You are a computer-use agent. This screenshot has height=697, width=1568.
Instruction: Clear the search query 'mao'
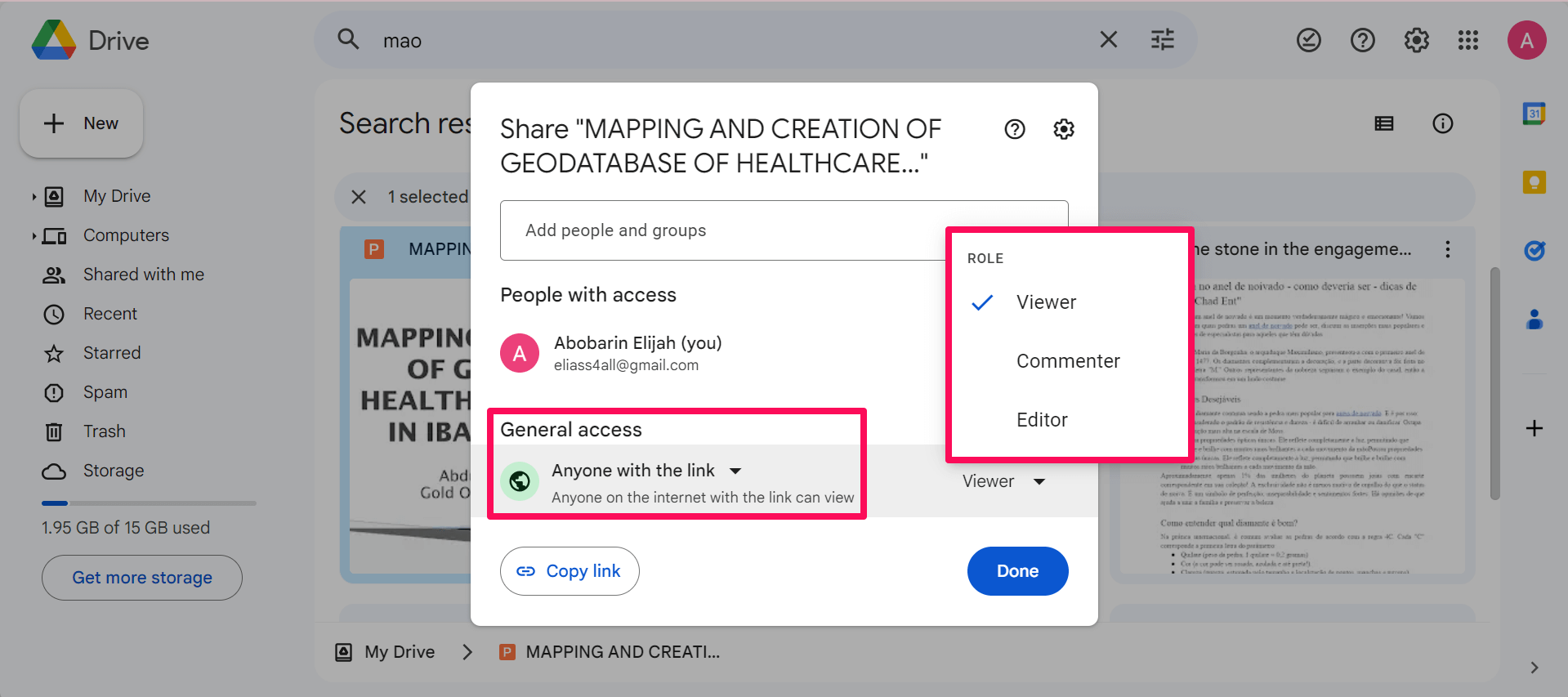coord(1108,40)
